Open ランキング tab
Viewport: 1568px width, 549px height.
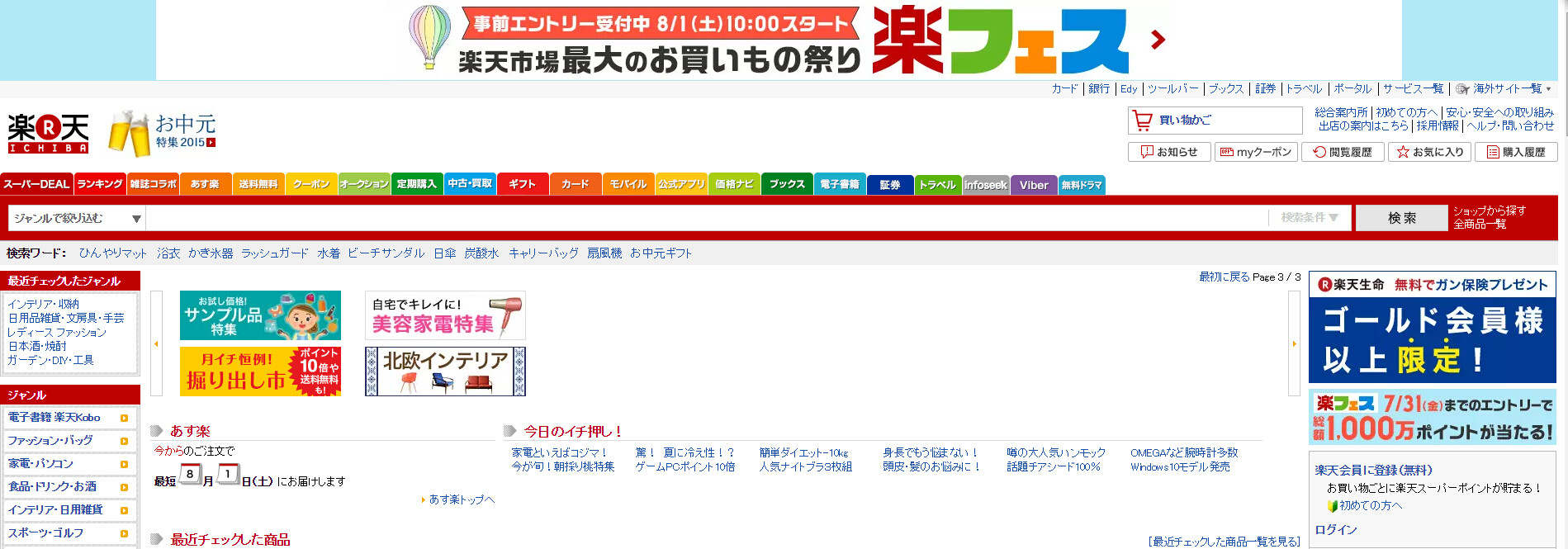[100, 184]
